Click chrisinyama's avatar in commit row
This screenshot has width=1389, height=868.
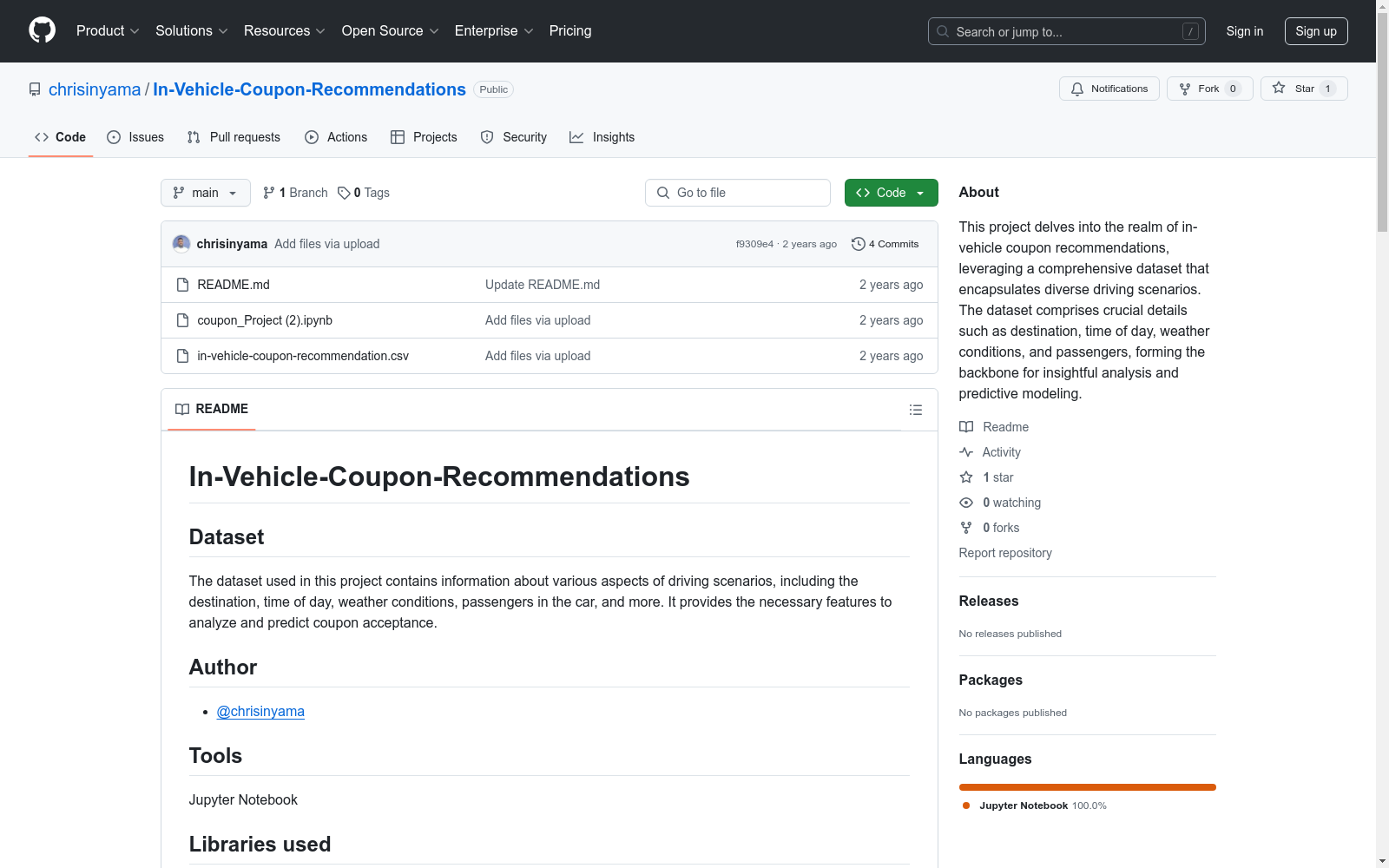tap(181, 244)
